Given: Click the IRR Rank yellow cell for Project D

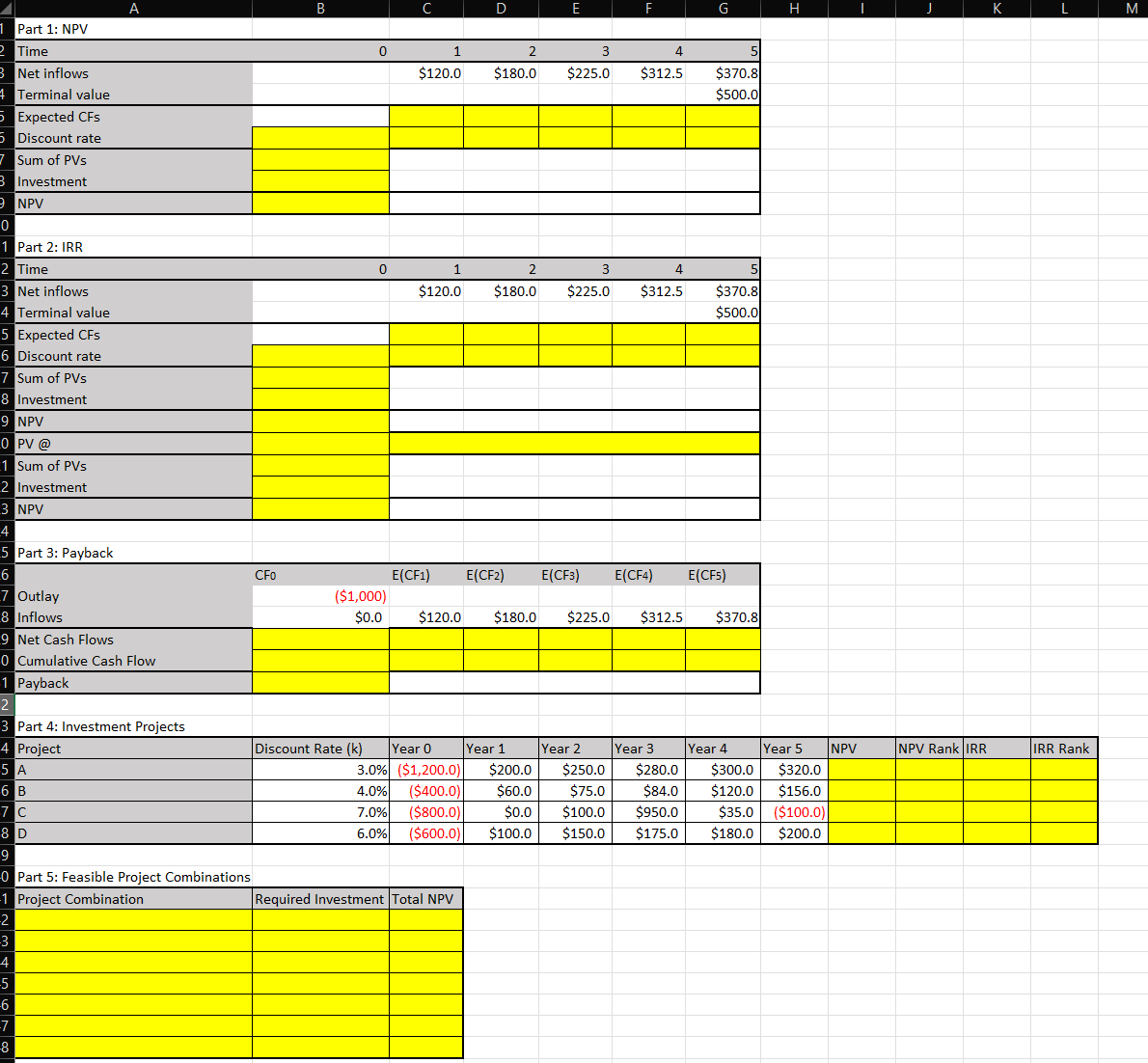Looking at the screenshot, I should tap(1064, 832).
